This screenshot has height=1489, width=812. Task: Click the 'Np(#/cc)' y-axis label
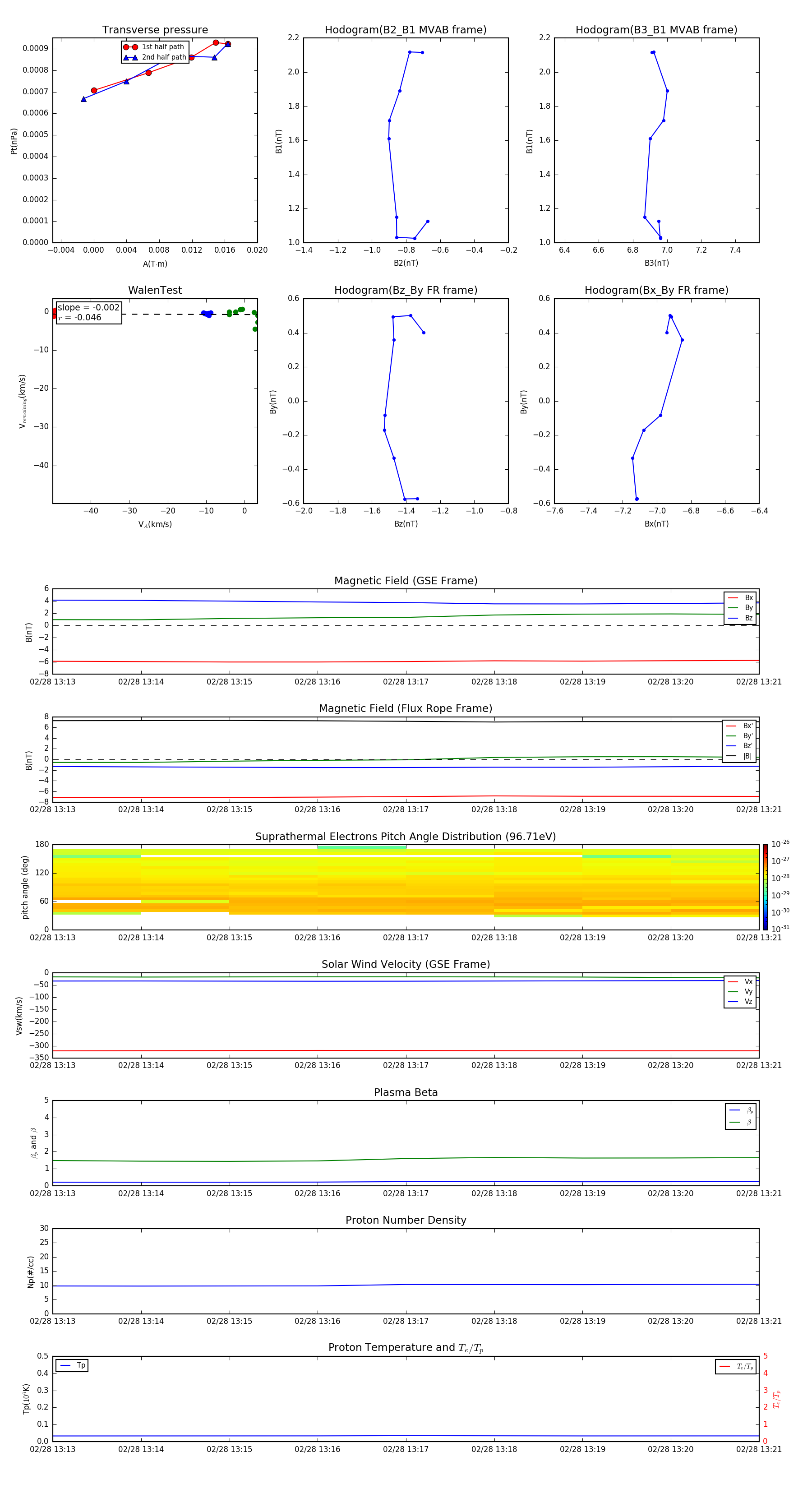point(31,1272)
